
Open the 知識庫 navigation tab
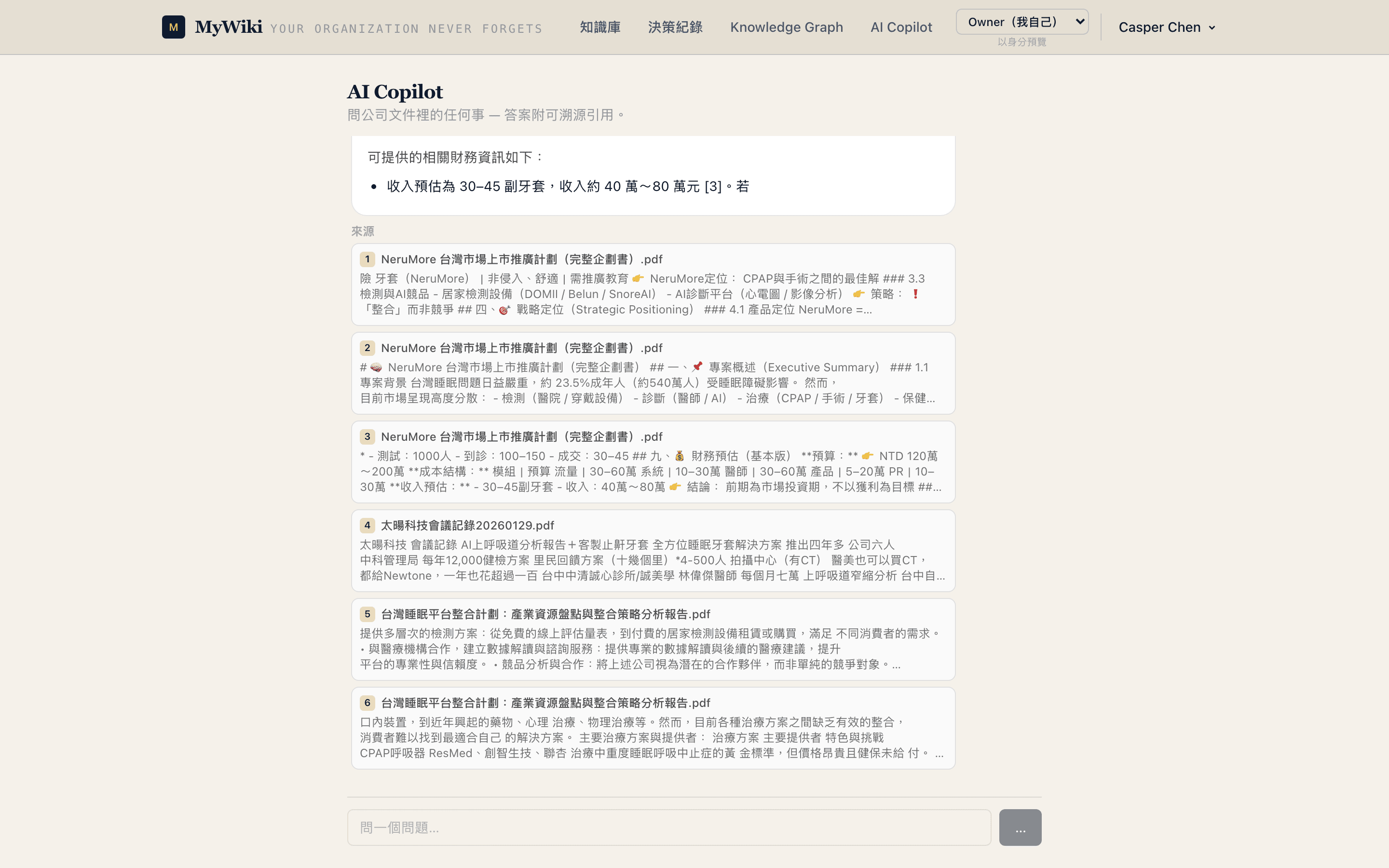click(600, 27)
